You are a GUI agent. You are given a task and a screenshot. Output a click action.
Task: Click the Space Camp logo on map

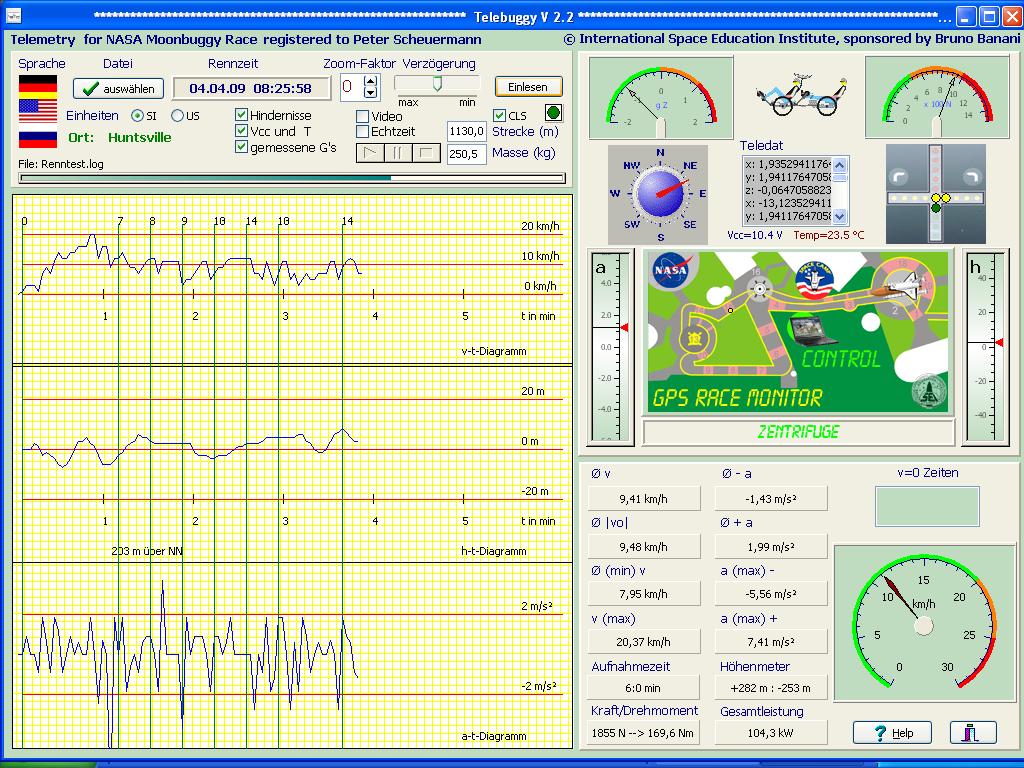coord(814,280)
